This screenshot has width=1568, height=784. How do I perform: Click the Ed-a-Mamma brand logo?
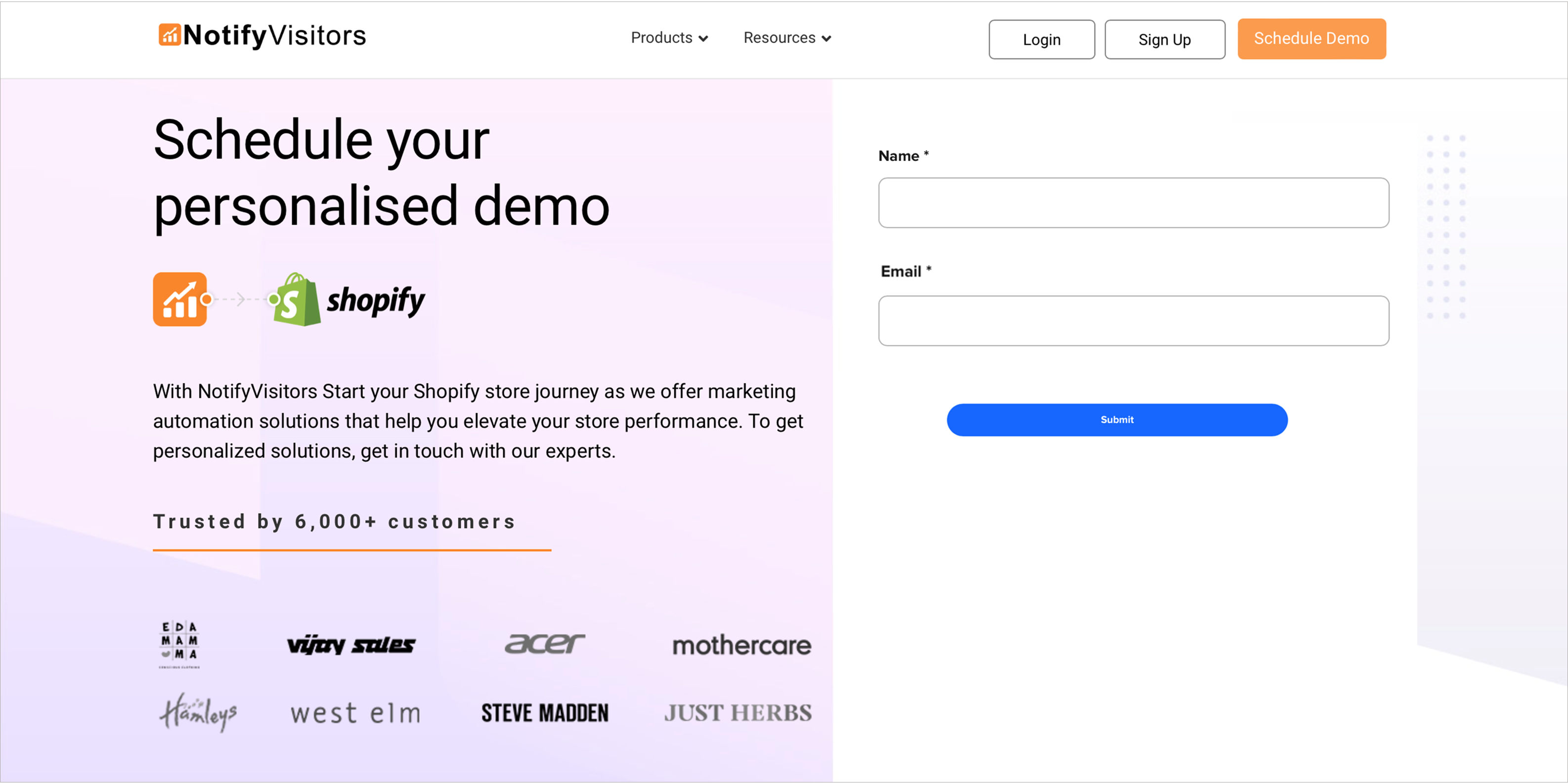pyautogui.click(x=179, y=645)
